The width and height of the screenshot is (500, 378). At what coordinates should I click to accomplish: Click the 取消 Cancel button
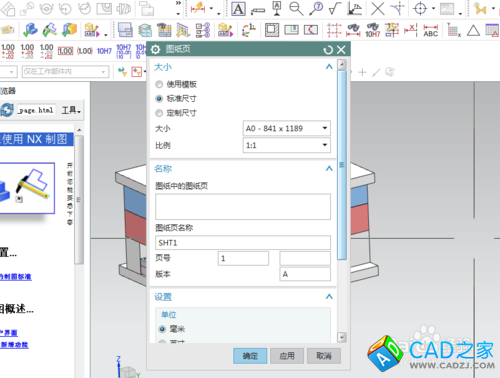(324, 356)
